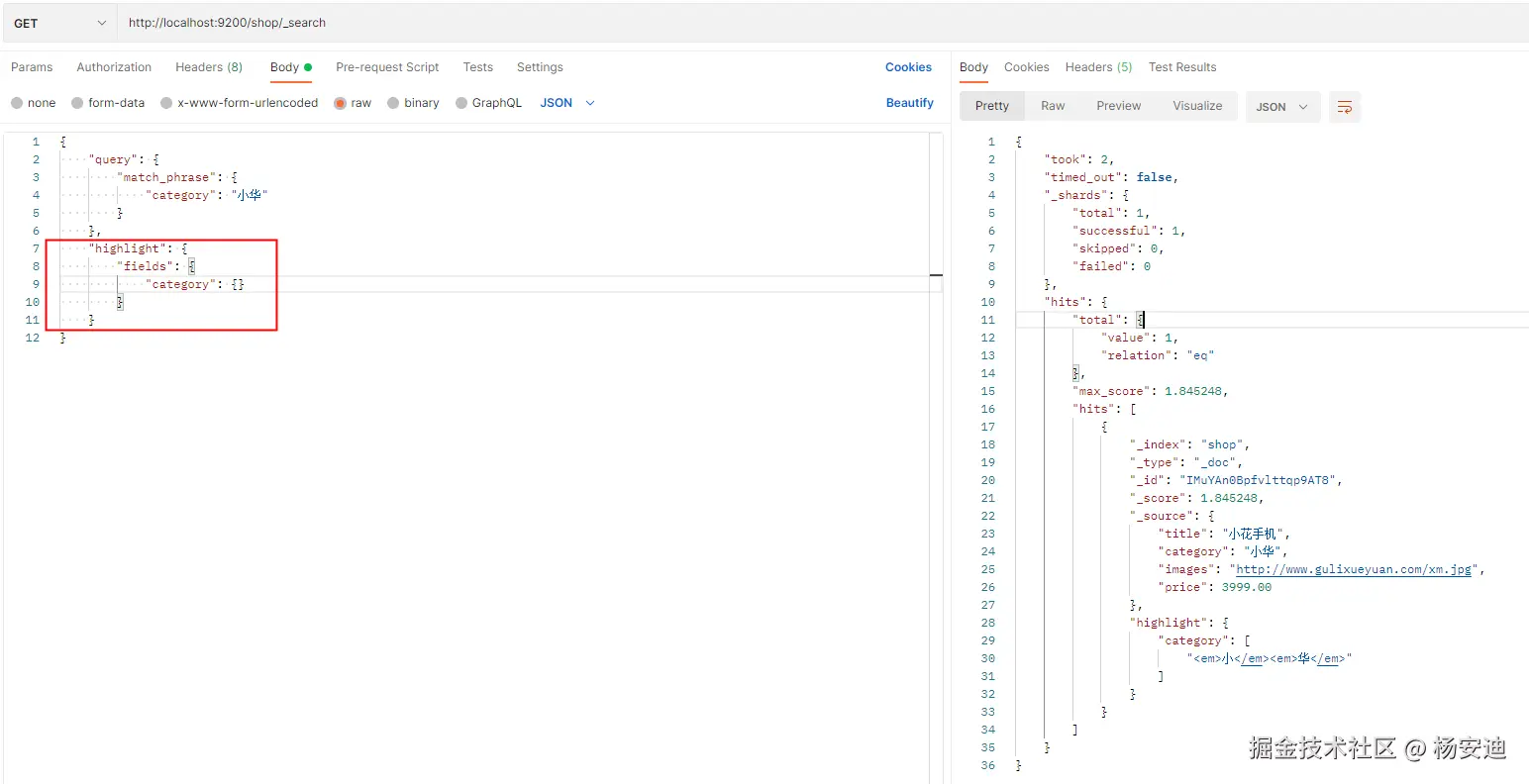Viewport: 1529px width, 784px height.
Task: Choose the form-data radio option
Action: (77, 103)
